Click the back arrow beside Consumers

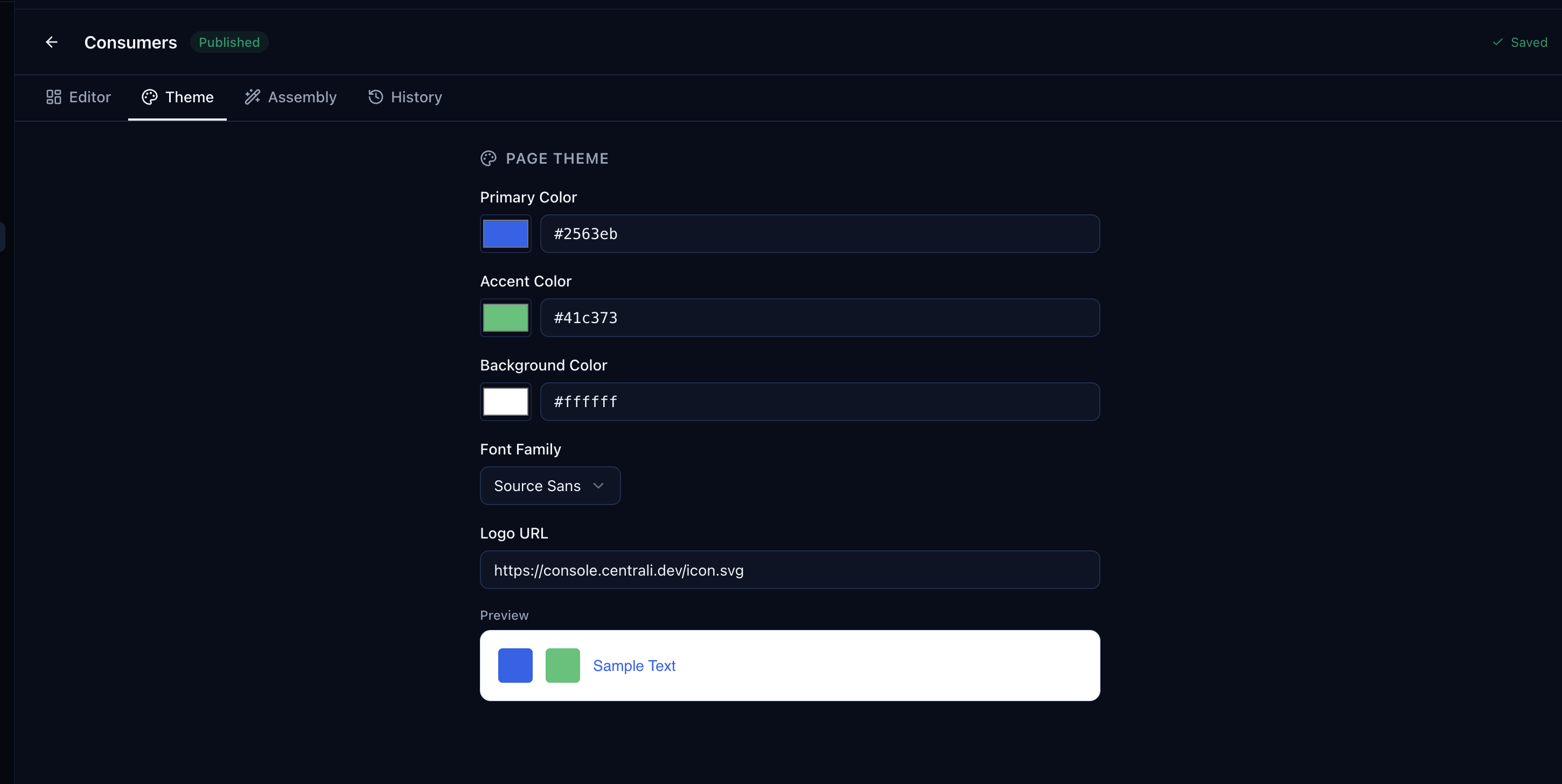pyautogui.click(x=52, y=42)
